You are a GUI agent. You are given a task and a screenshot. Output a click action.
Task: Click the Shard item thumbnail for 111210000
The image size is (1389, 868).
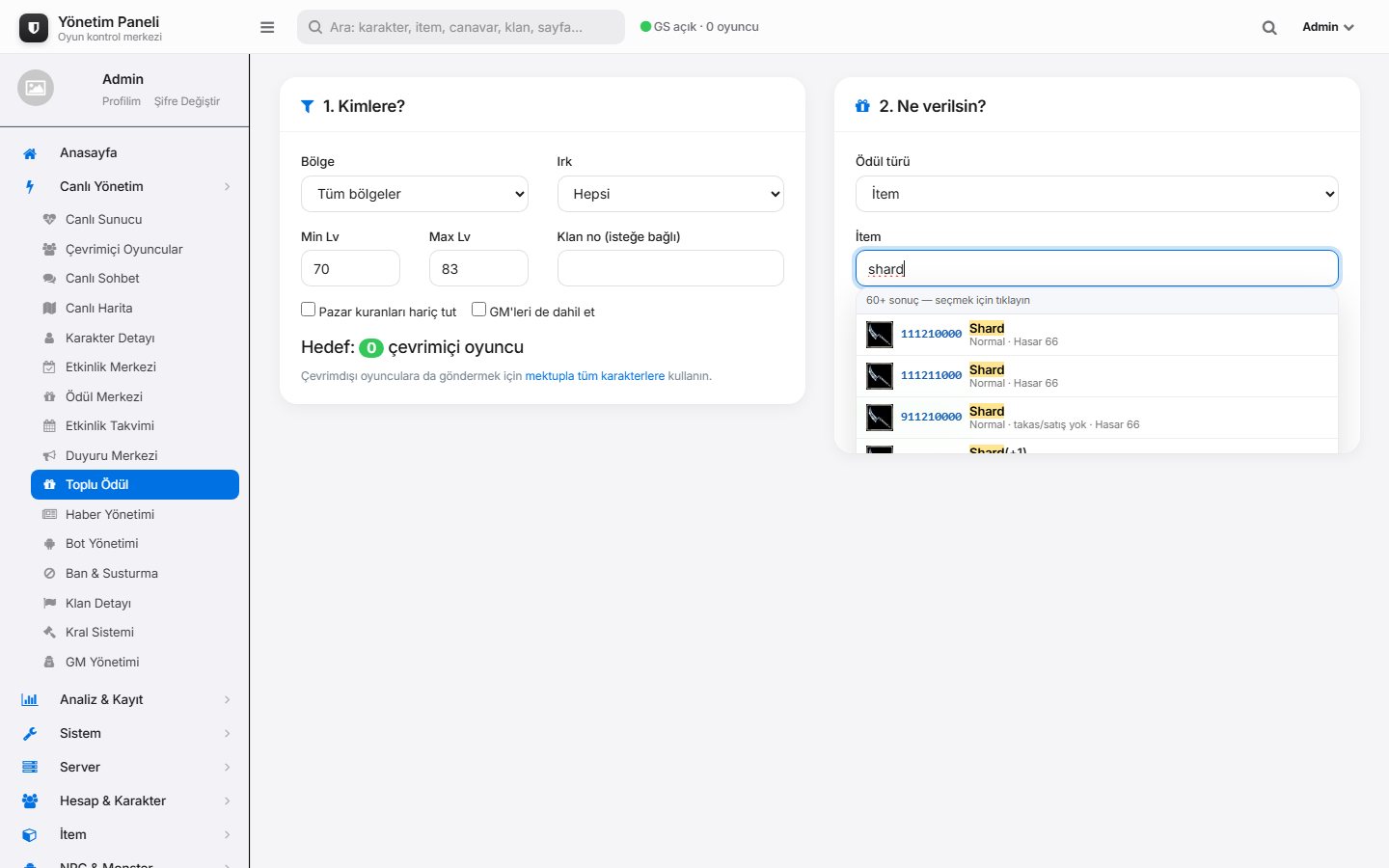tap(880, 335)
